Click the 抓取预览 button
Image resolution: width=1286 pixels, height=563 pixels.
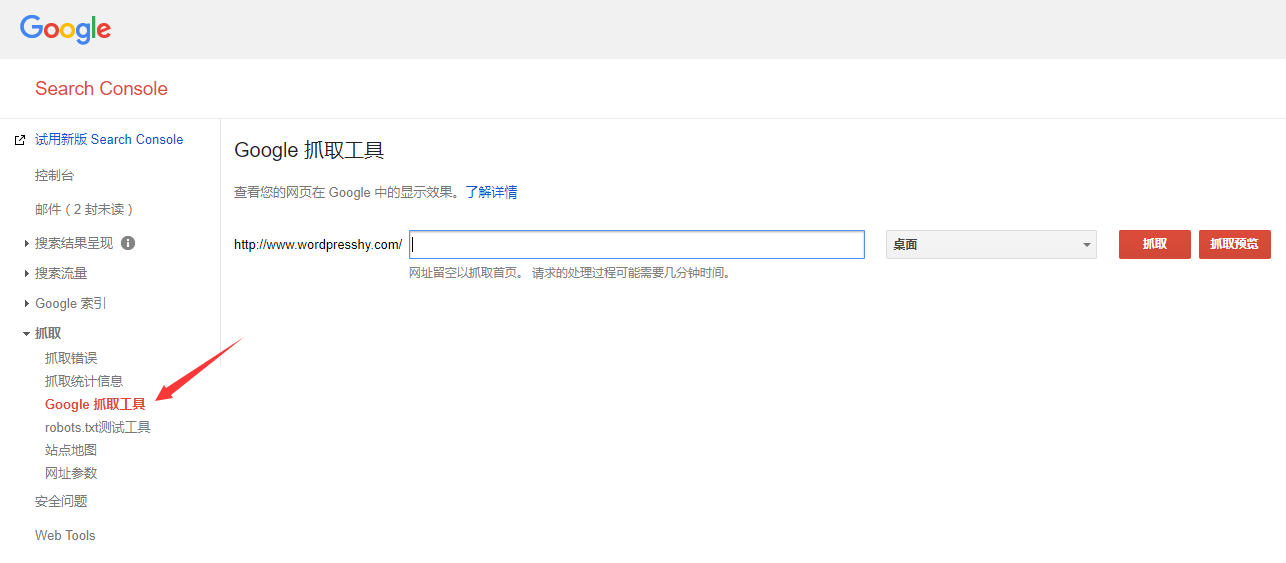click(x=1235, y=245)
